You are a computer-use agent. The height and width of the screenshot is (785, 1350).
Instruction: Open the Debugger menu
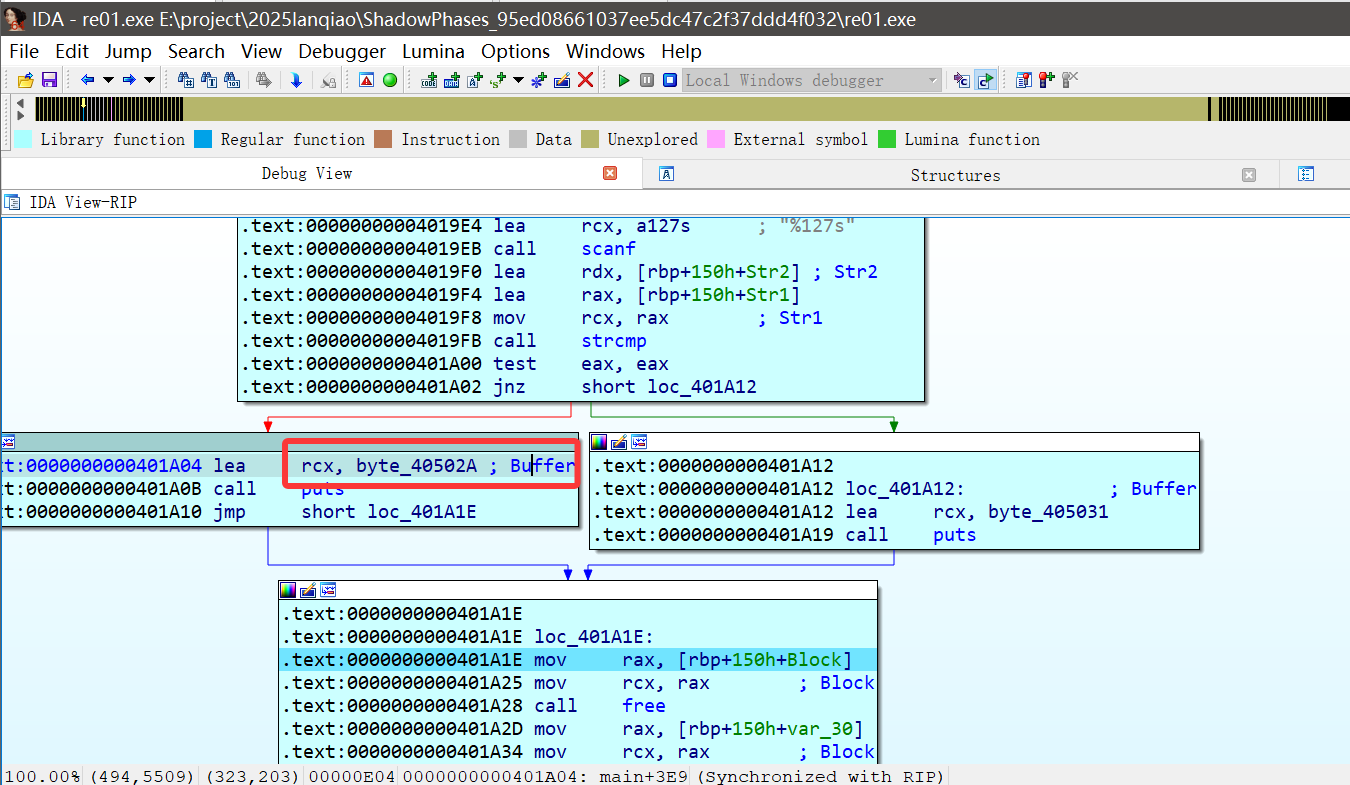click(342, 51)
